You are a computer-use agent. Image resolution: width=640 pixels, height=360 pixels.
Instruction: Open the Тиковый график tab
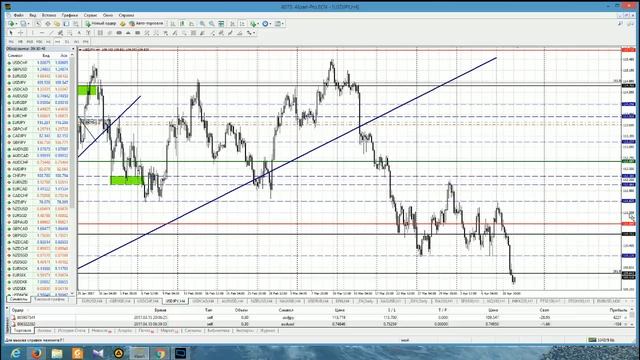(49, 299)
